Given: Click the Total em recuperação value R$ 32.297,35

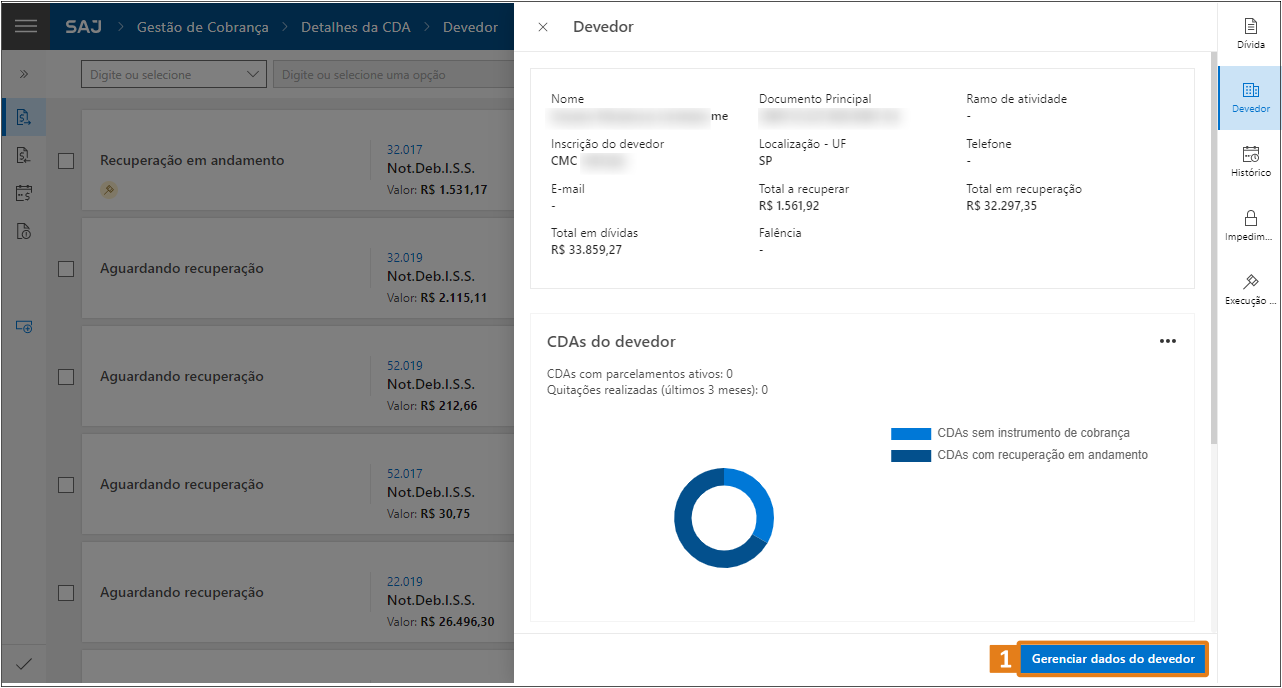Looking at the screenshot, I should click(1002, 206).
